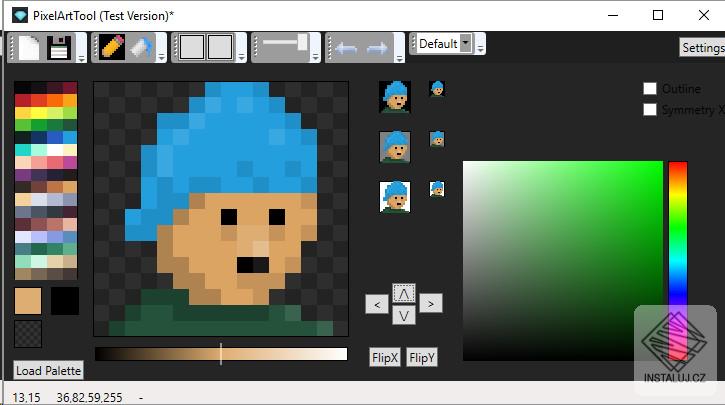Enable the Outline checkbox
725x405 pixels.
coord(650,88)
